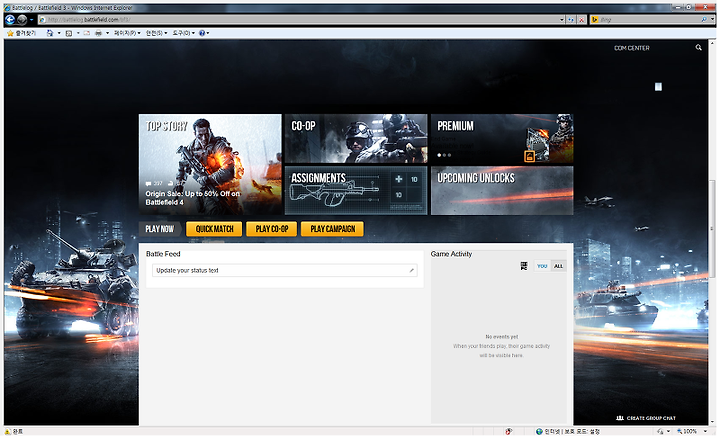The image size is (720, 439).
Task: Expand the Home button dropdown arrow
Action: click(x=59, y=33)
